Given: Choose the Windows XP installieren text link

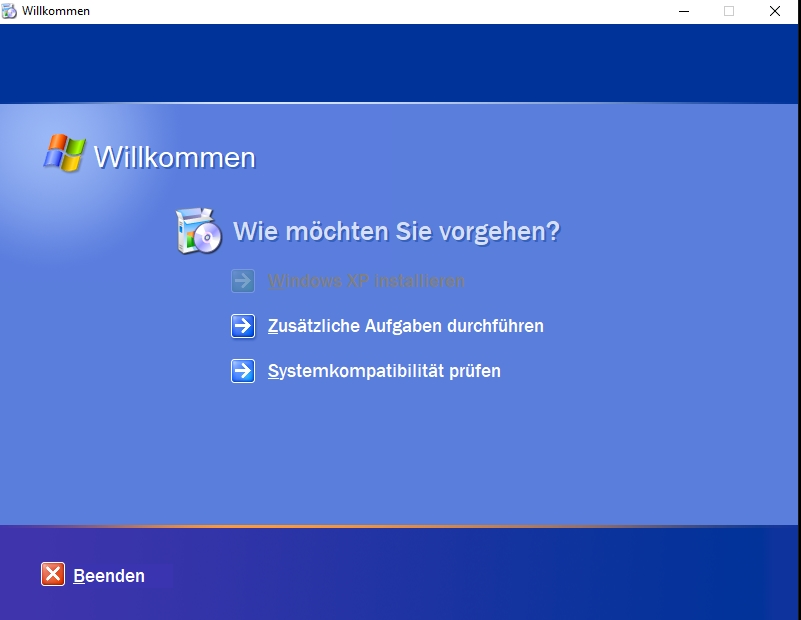Looking at the screenshot, I should (x=366, y=281).
